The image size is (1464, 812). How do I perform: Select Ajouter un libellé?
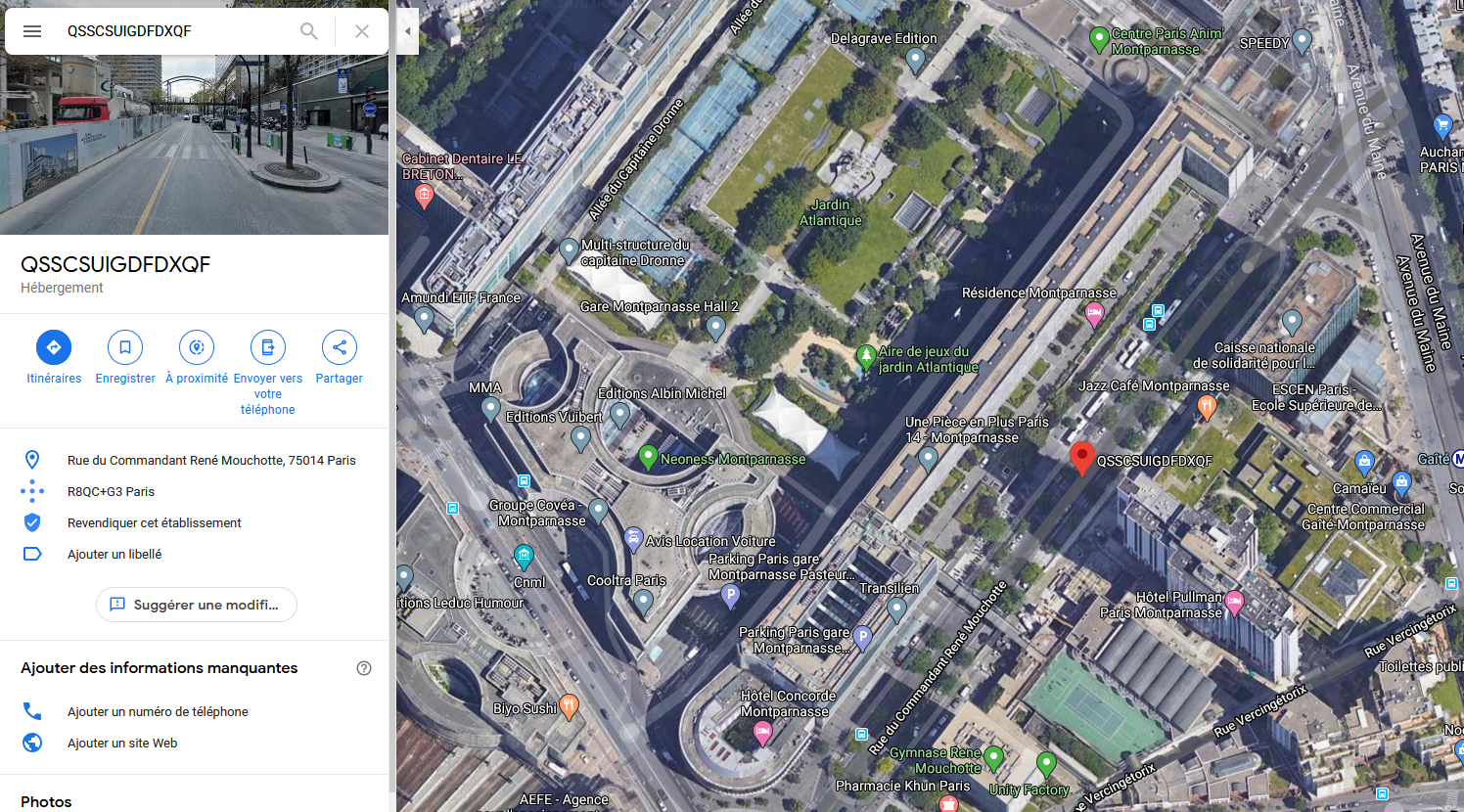click(114, 554)
